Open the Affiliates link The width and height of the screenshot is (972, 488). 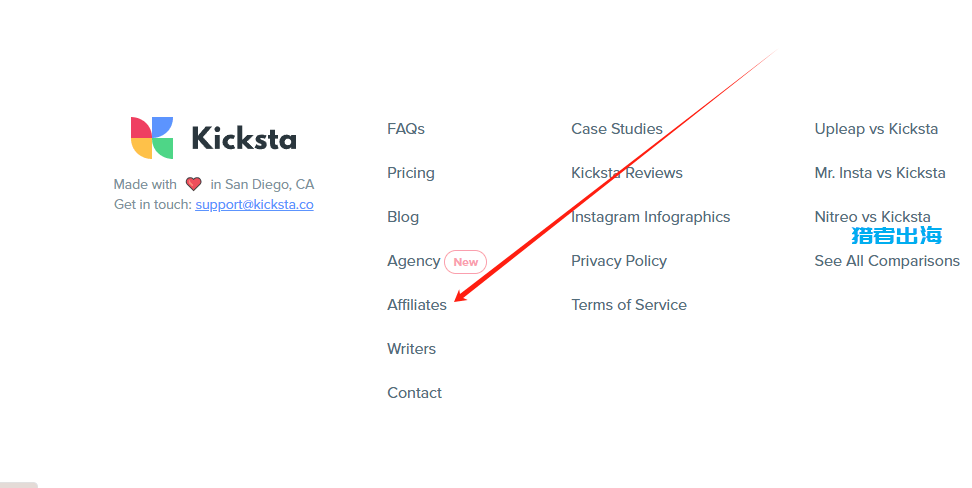417,305
